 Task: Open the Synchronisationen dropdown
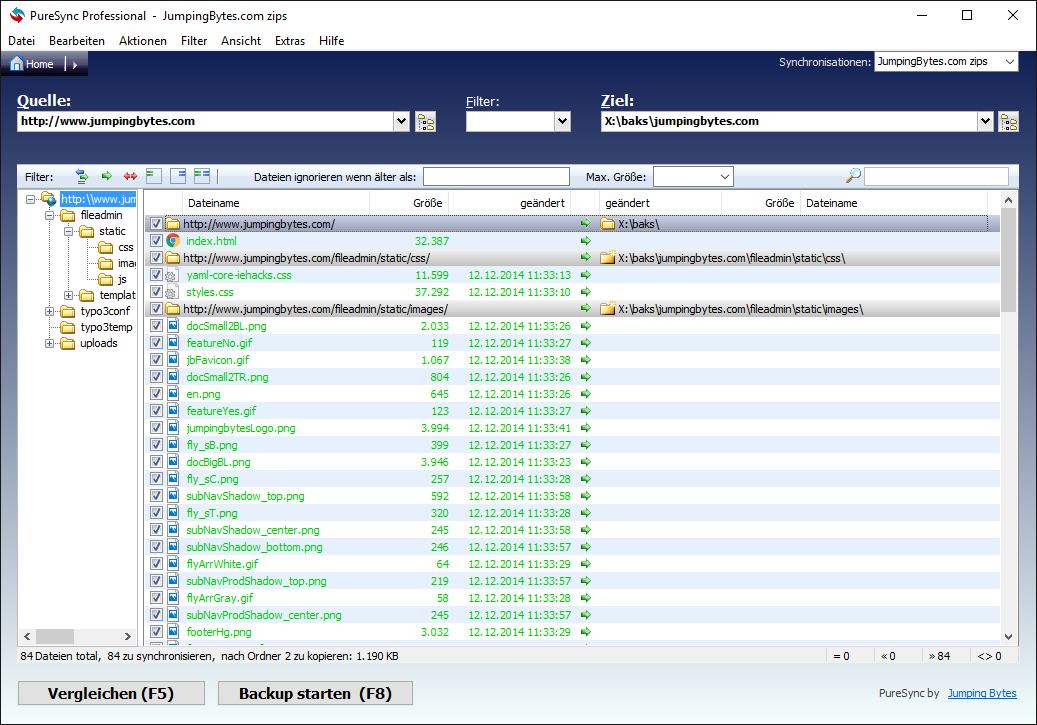(1010, 62)
